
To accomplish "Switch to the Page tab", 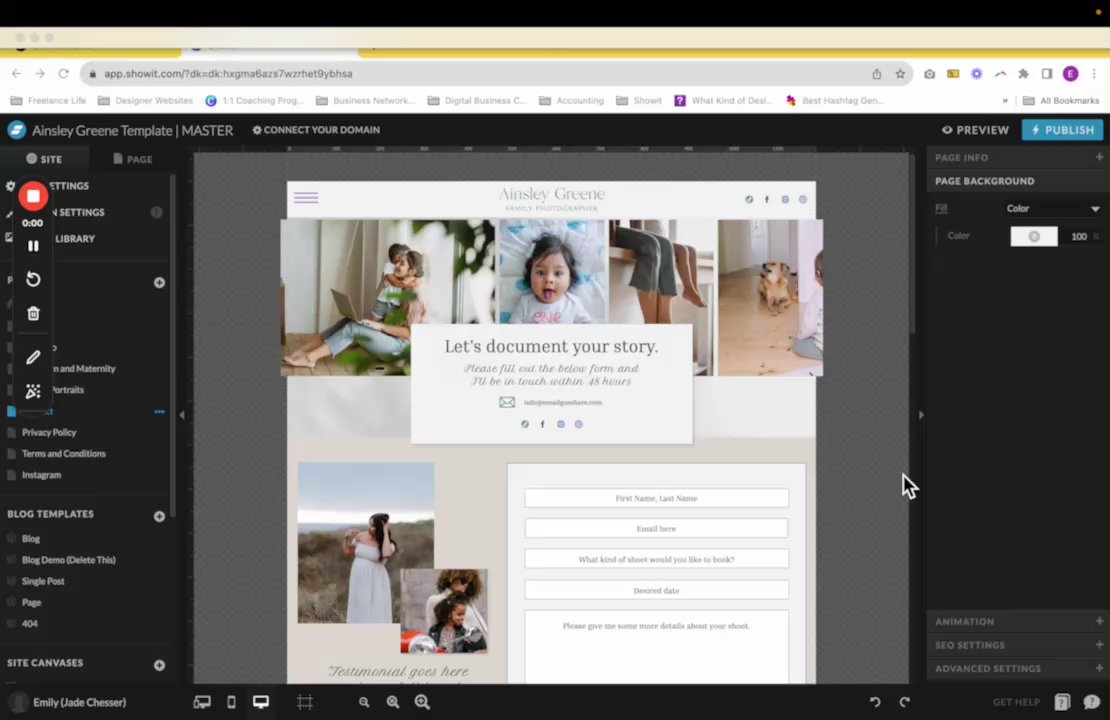I will [132, 159].
